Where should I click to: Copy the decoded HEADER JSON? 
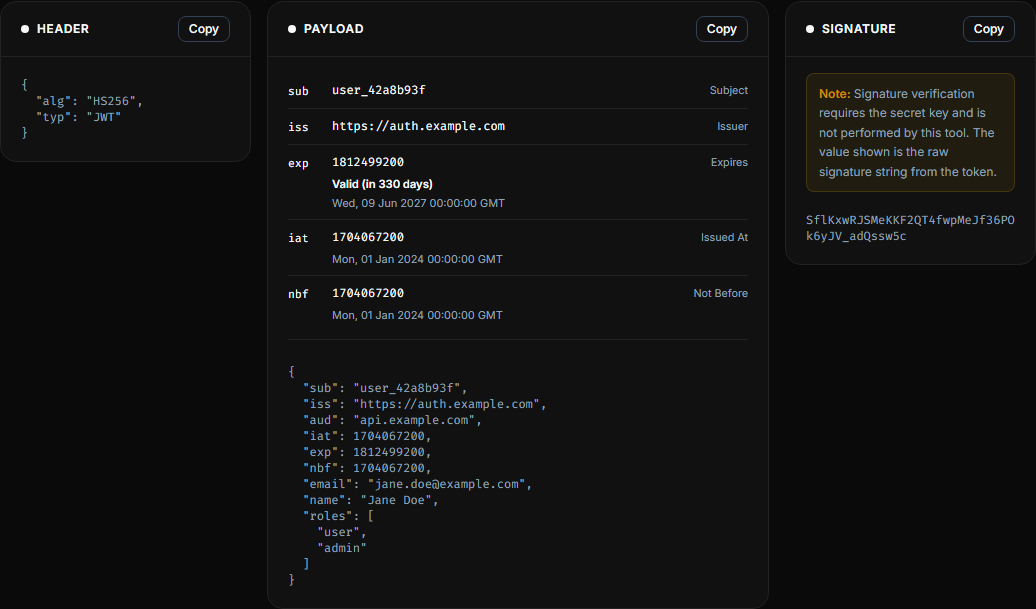[x=204, y=29]
